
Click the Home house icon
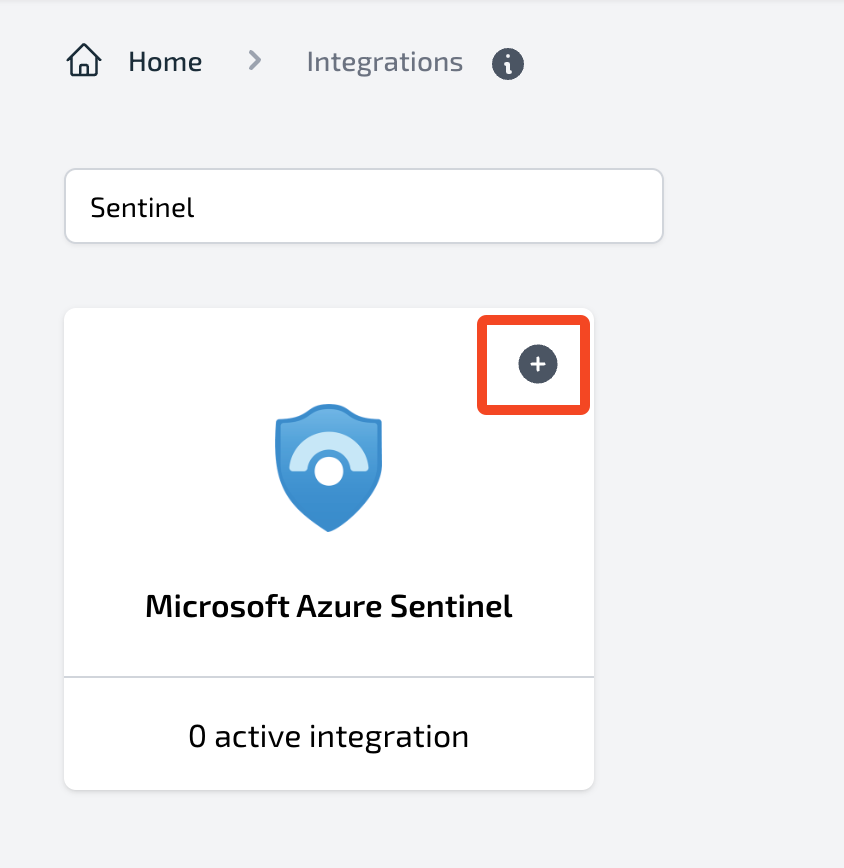click(84, 62)
